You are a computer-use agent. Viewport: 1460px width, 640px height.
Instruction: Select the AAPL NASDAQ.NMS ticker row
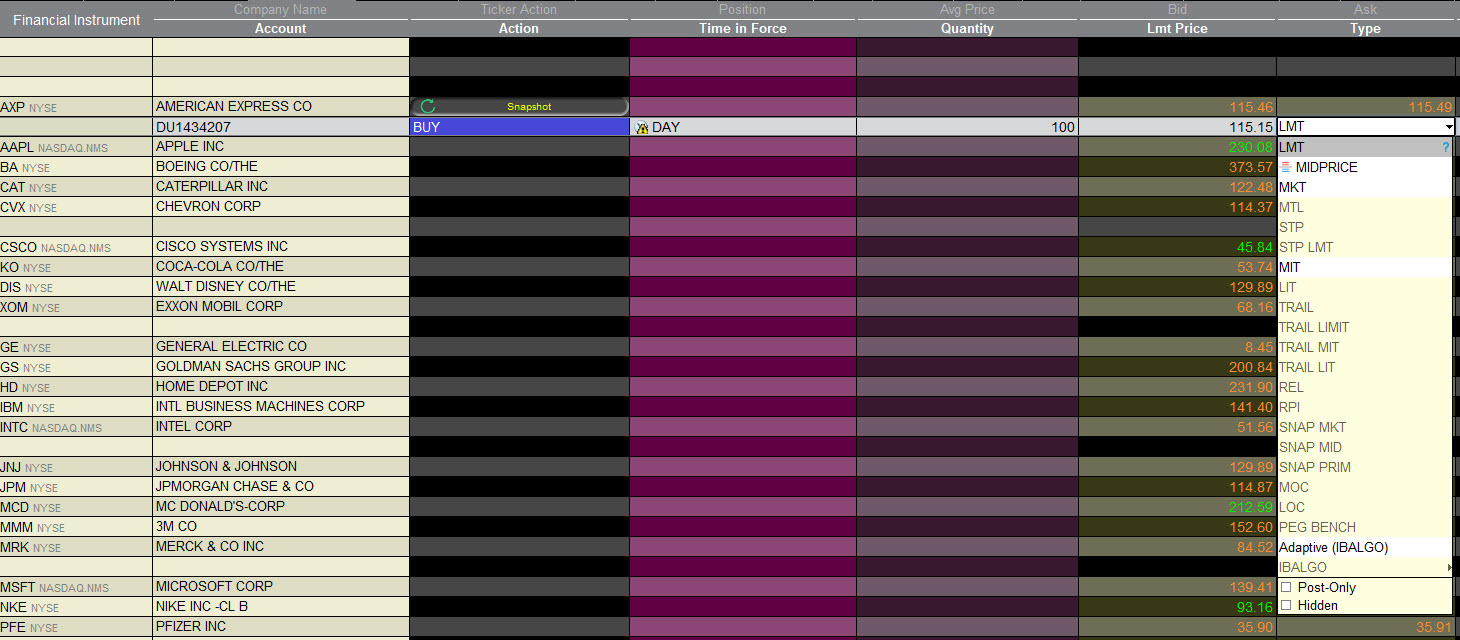(x=76, y=147)
